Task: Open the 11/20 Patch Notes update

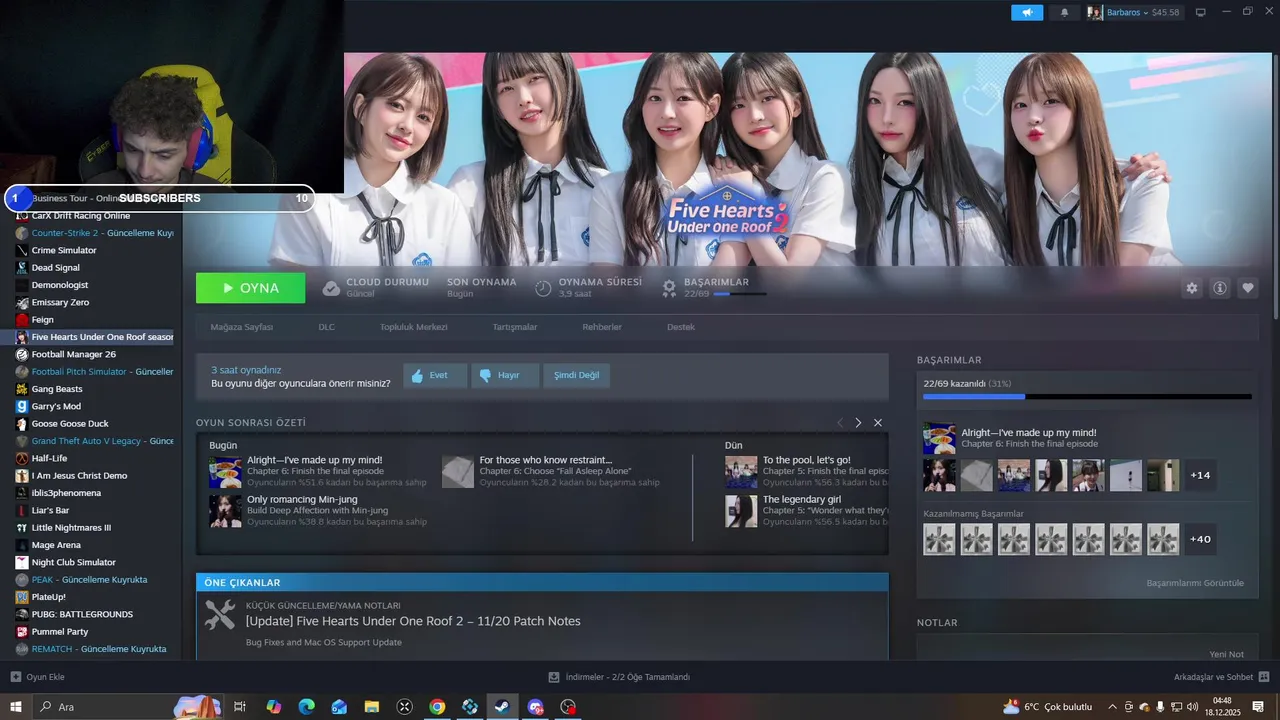Action: (413, 621)
